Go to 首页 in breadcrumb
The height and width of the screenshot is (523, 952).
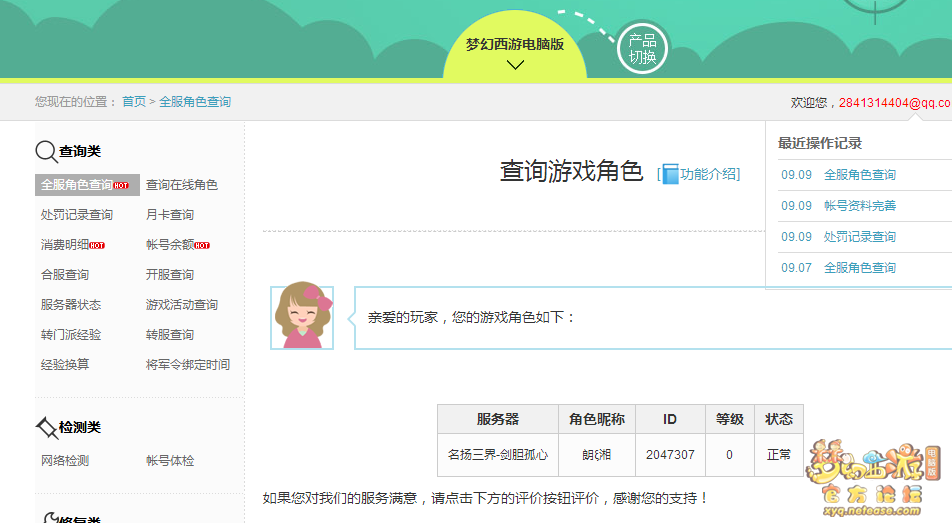click(x=134, y=101)
